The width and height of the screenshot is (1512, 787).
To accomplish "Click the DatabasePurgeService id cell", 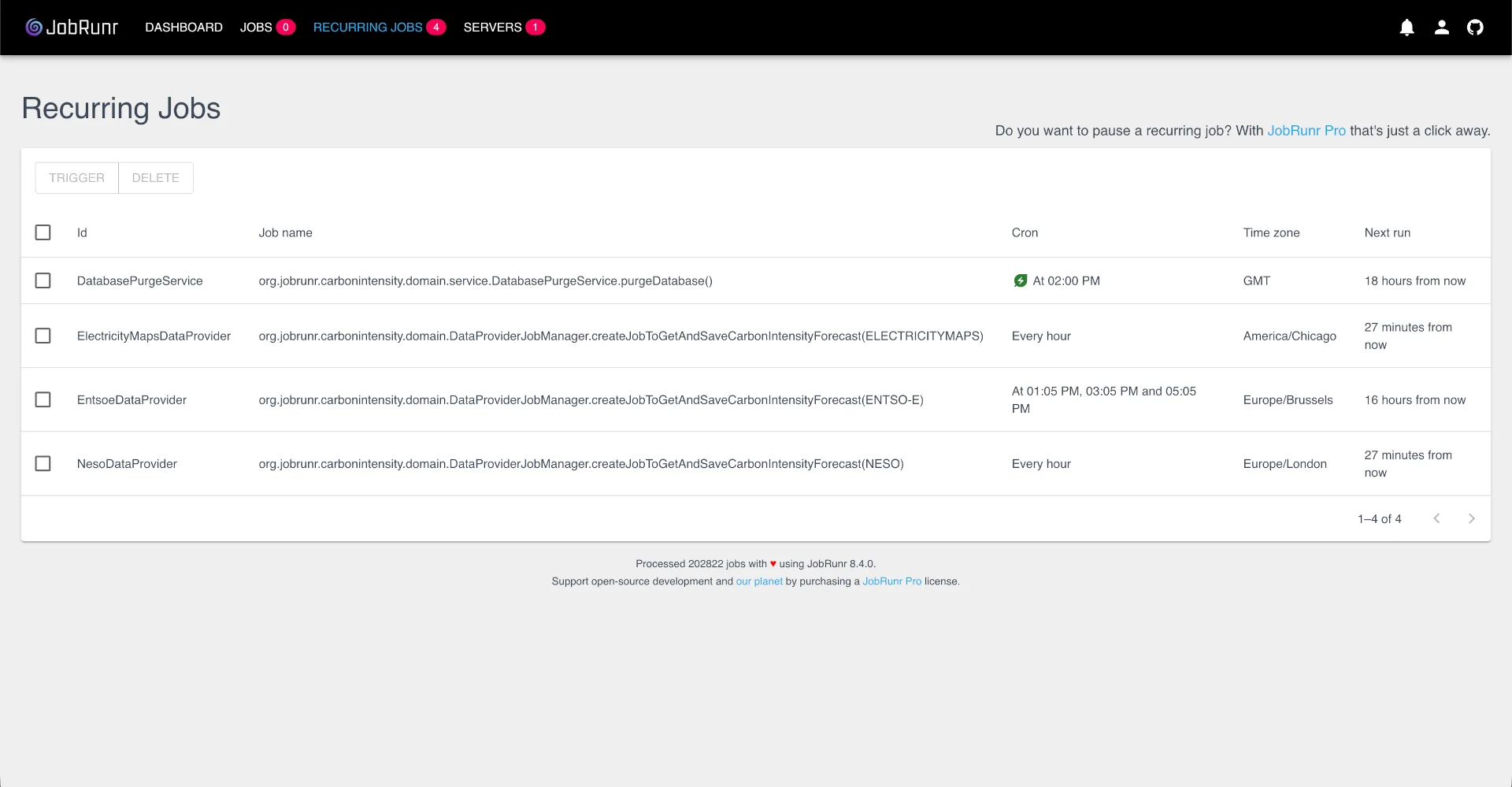I will point(139,280).
